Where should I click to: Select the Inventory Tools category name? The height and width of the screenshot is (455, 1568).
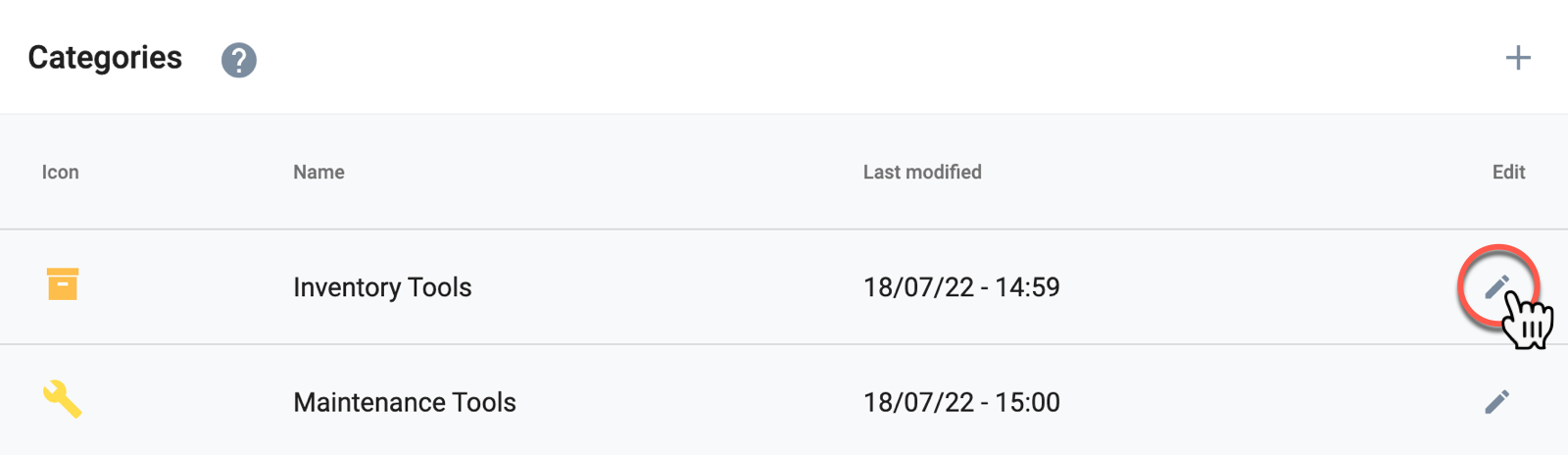tap(382, 287)
